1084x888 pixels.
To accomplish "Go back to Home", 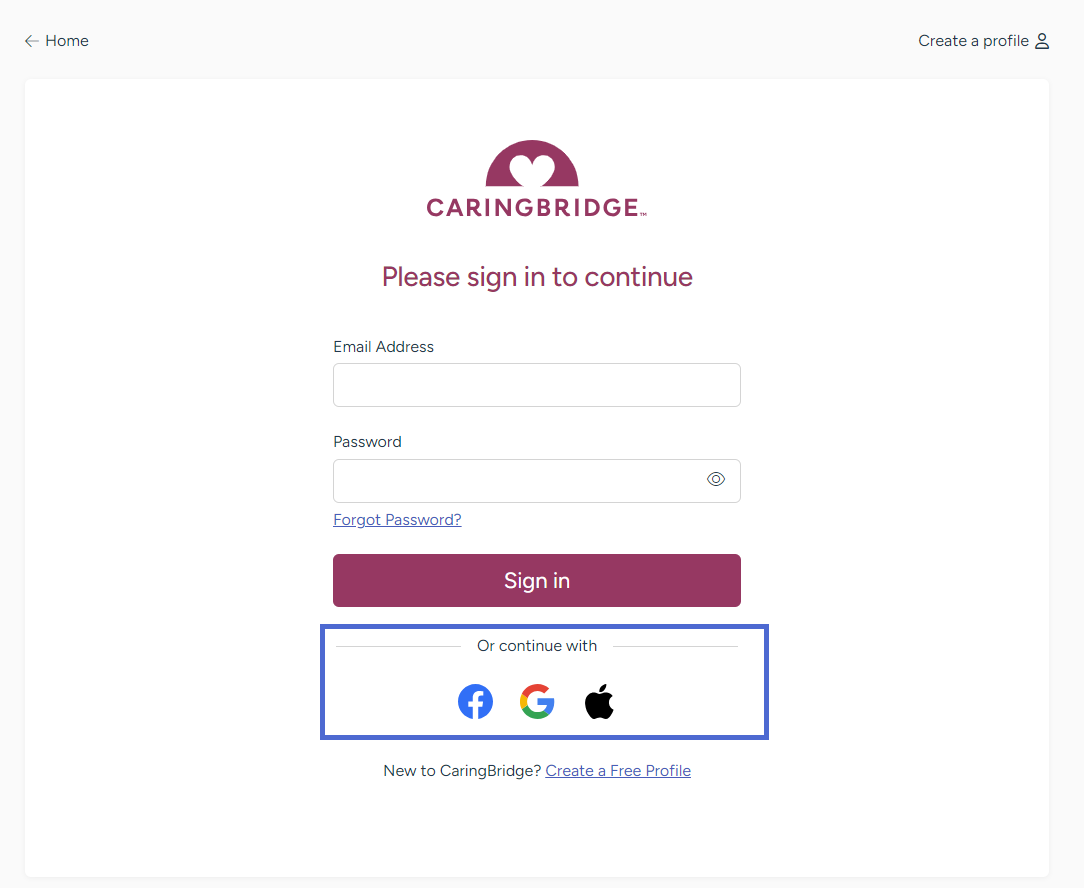I will tap(67, 41).
